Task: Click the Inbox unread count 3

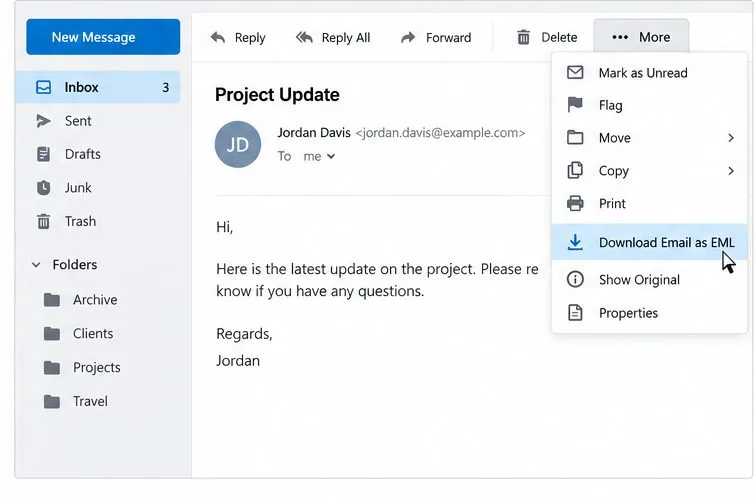Action: [x=165, y=87]
